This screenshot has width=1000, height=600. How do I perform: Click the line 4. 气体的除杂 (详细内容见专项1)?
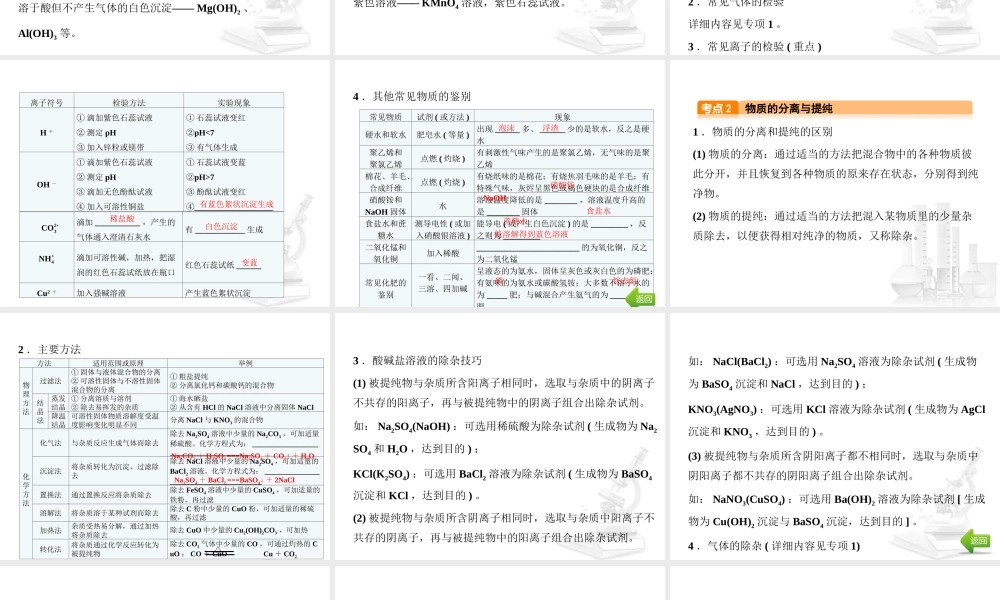[x=774, y=546]
